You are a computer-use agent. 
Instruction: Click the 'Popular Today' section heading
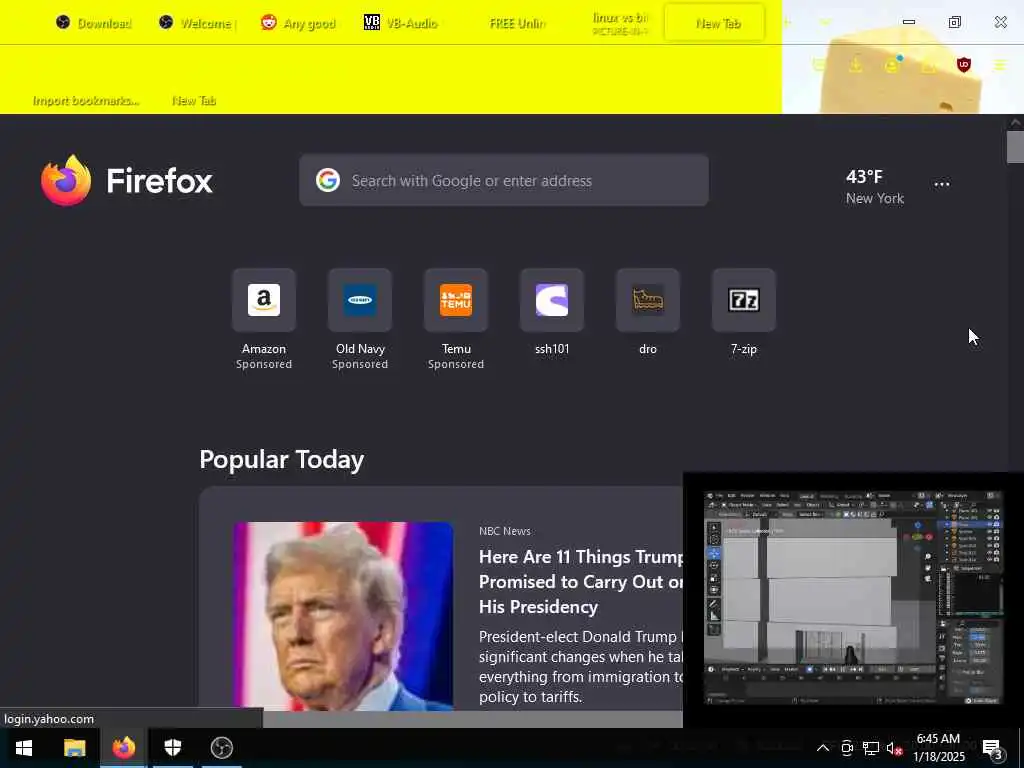pyautogui.click(x=281, y=459)
